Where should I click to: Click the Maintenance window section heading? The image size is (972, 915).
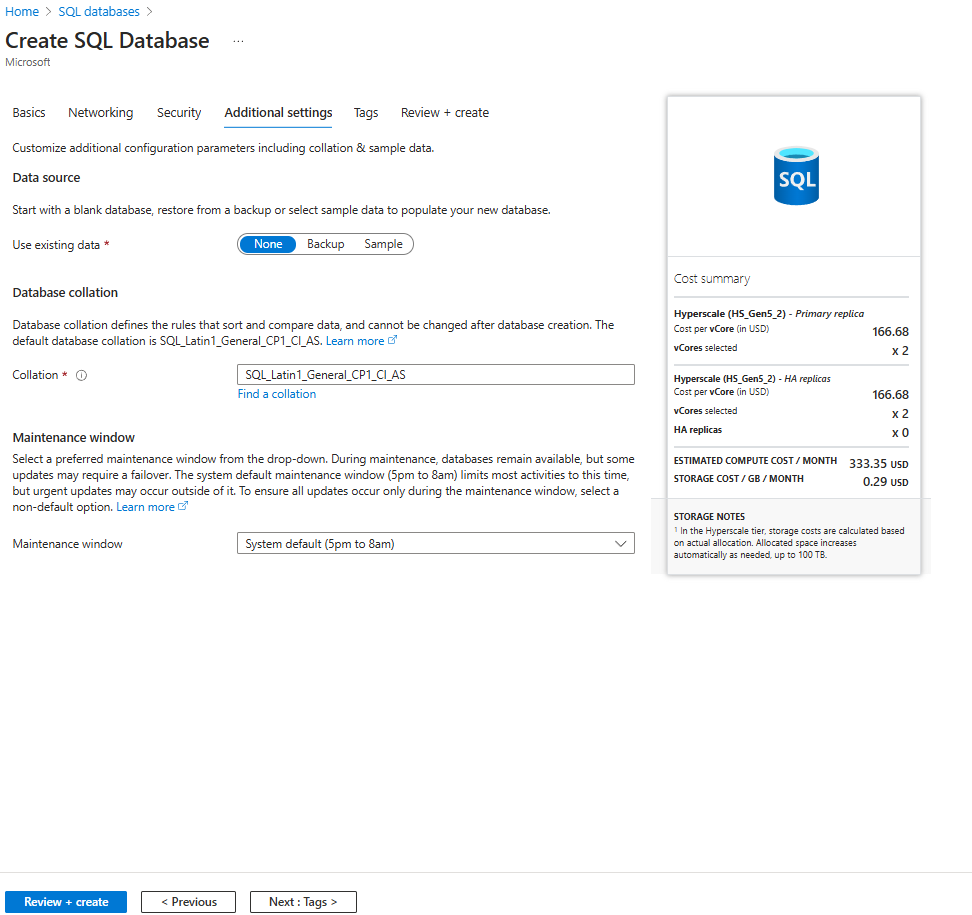[x=74, y=438]
